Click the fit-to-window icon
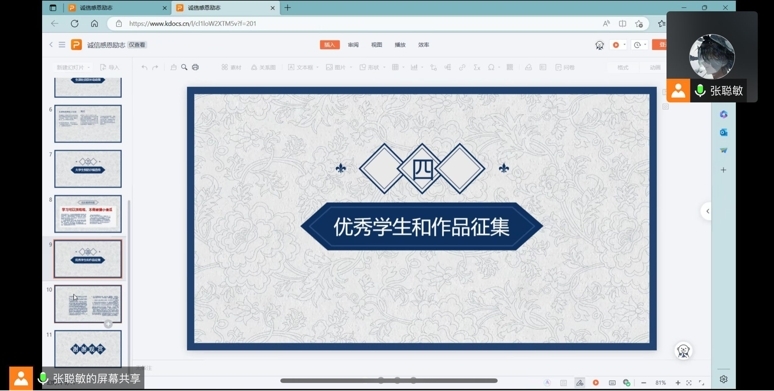 [689, 383]
